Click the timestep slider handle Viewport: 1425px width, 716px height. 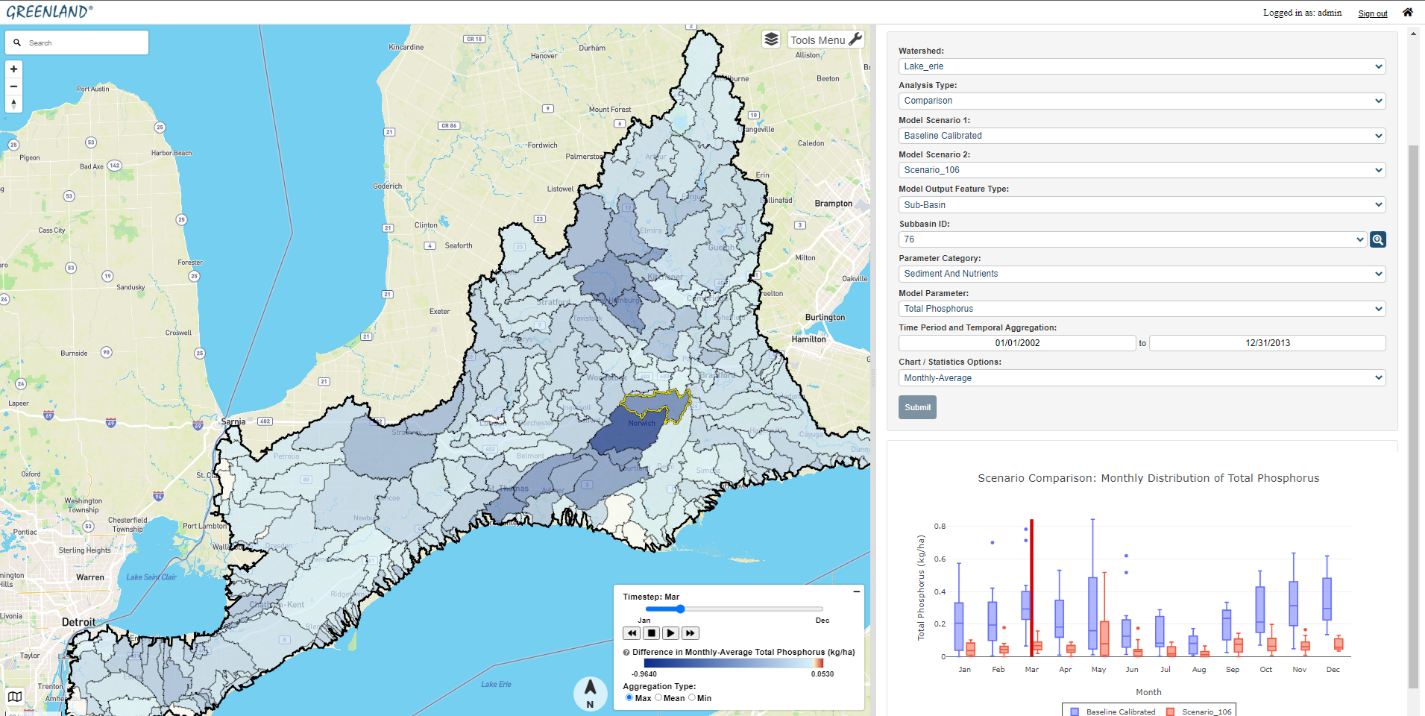(x=680, y=608)
